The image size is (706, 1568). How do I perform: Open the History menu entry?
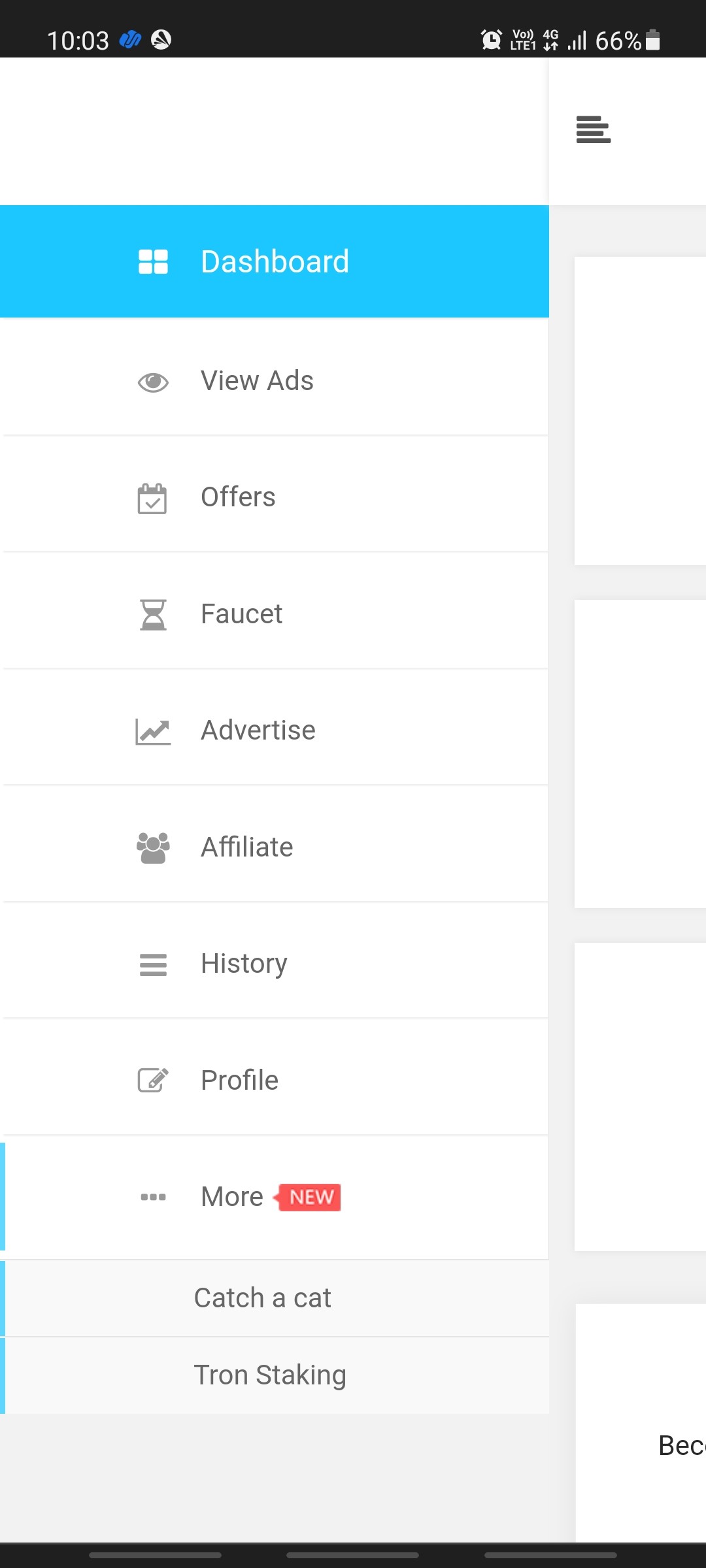click(276, 964)
